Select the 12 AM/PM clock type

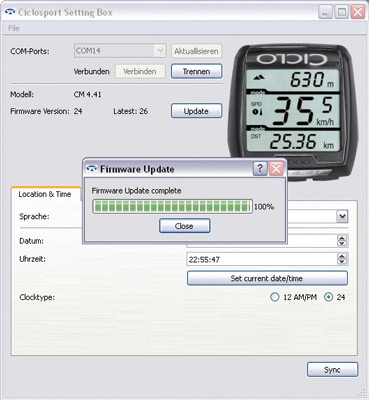point(274,297)
